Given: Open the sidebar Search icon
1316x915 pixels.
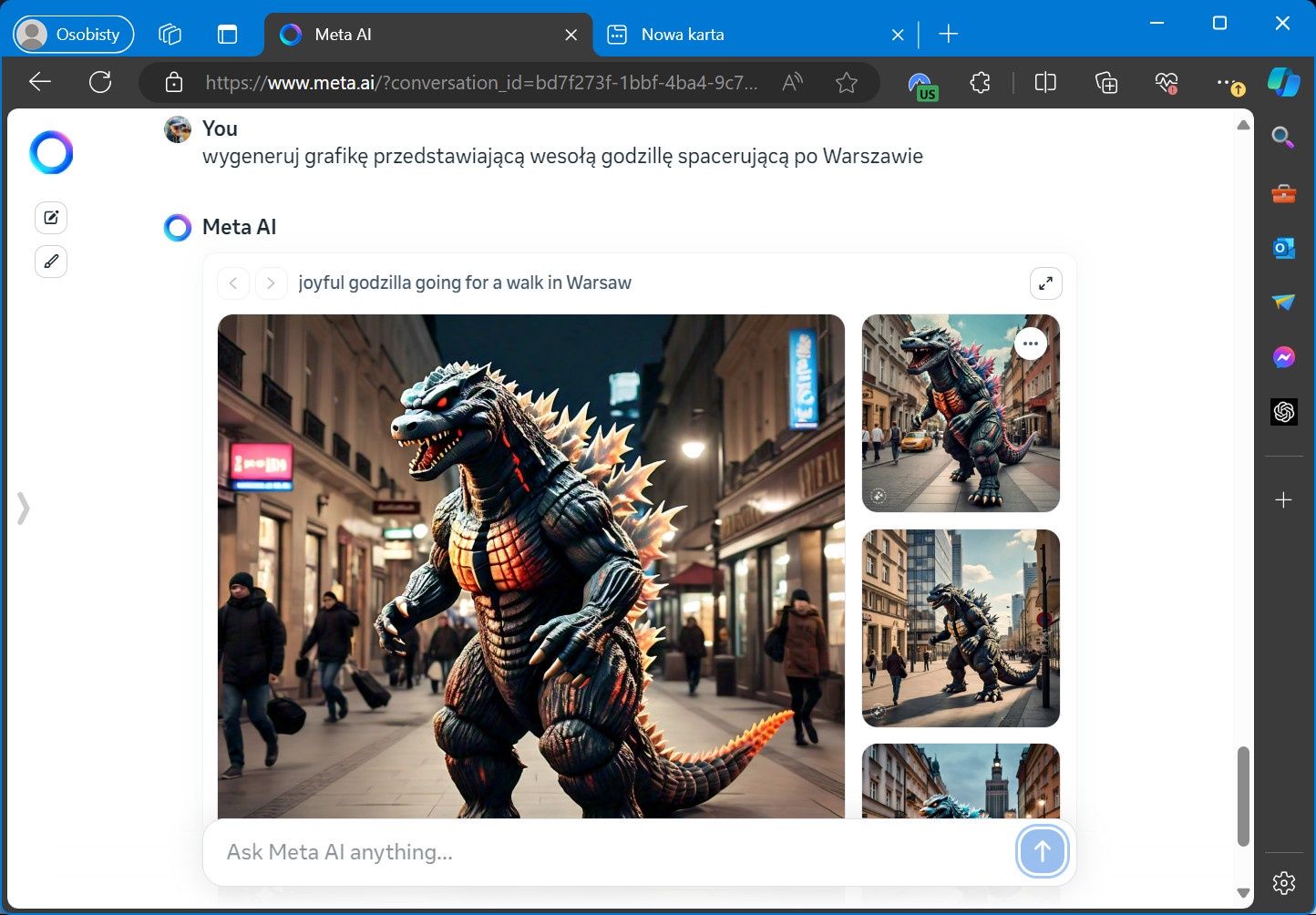Looking at the screenshot, I should pos(1283,138).
